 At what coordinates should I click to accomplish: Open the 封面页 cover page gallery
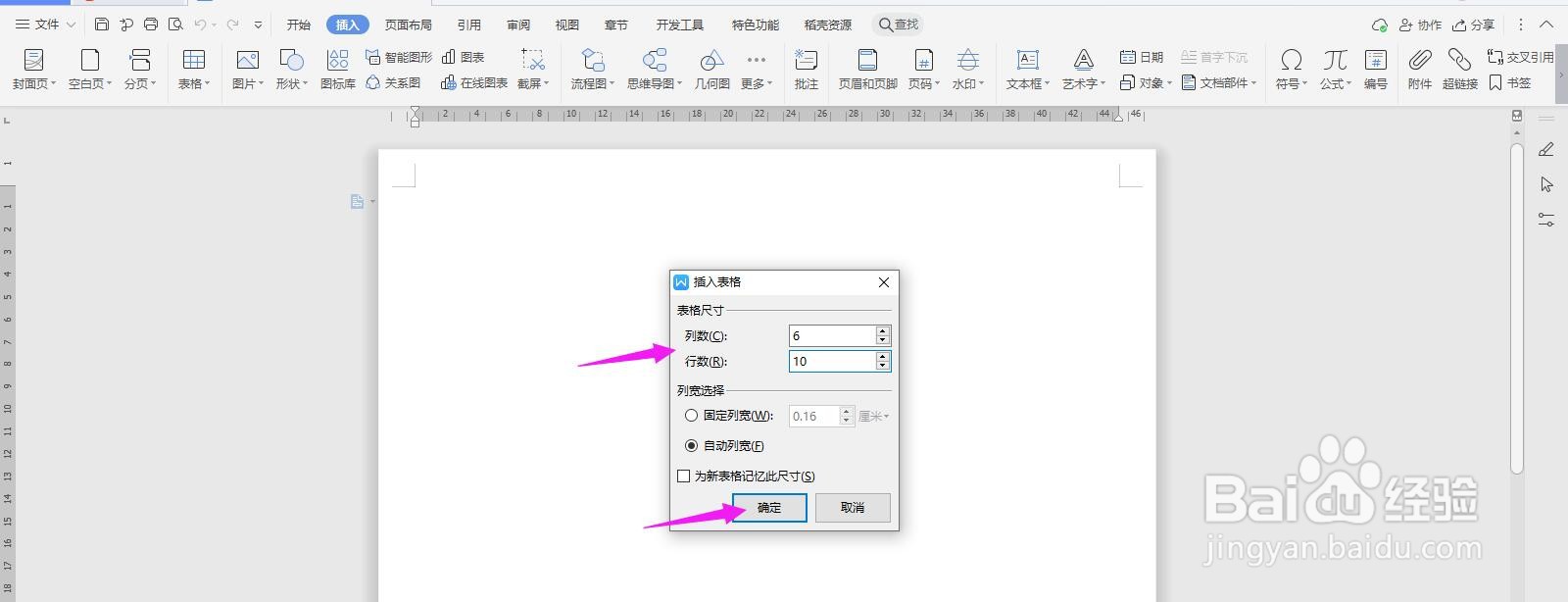click(33, 70)
